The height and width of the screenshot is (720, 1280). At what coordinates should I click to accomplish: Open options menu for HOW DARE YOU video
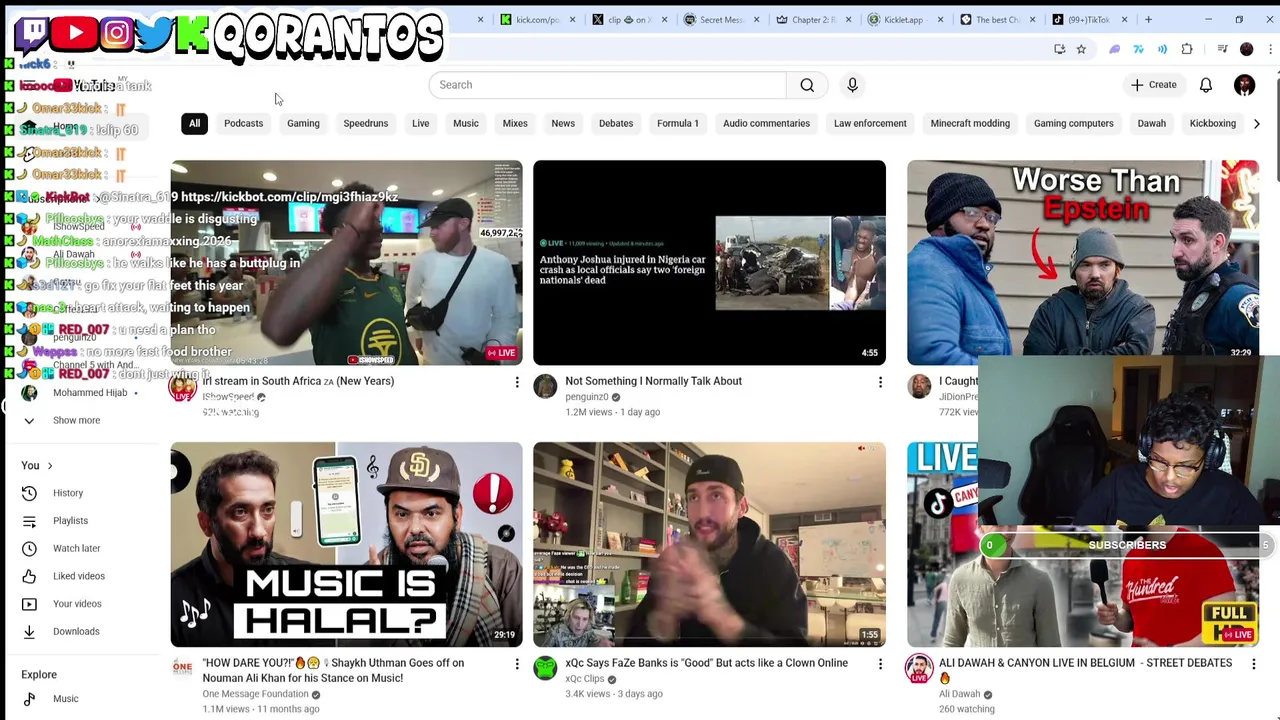[517, 664]
